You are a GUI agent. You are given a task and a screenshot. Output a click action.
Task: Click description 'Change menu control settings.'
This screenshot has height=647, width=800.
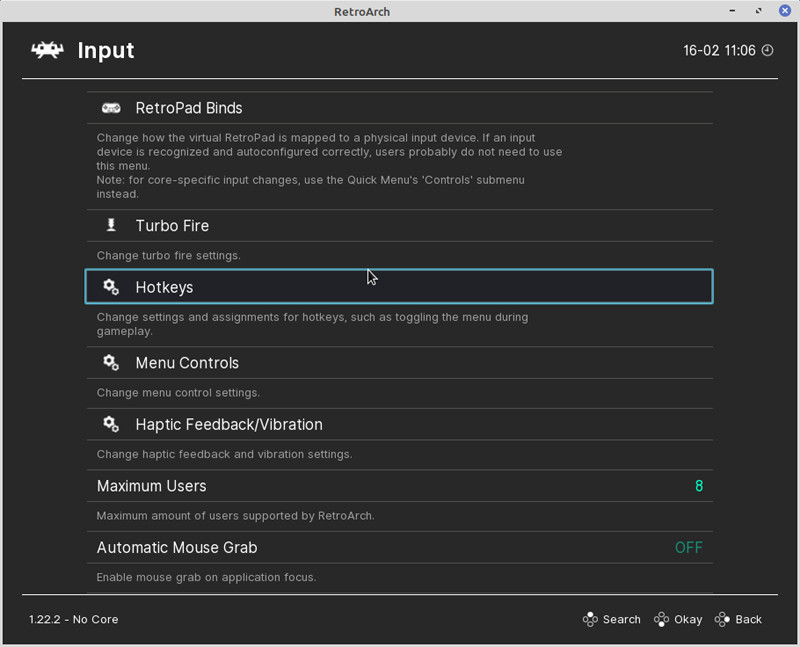(x=178, y=393)
